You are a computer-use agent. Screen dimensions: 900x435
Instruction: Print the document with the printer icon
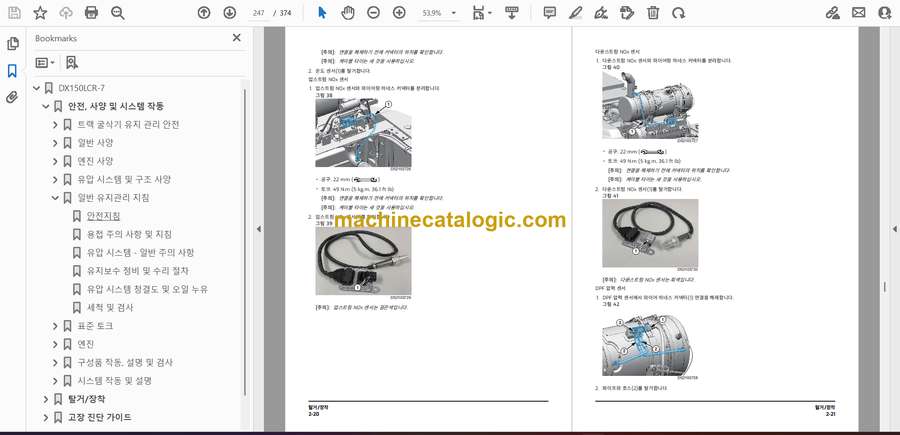[91, 13]
